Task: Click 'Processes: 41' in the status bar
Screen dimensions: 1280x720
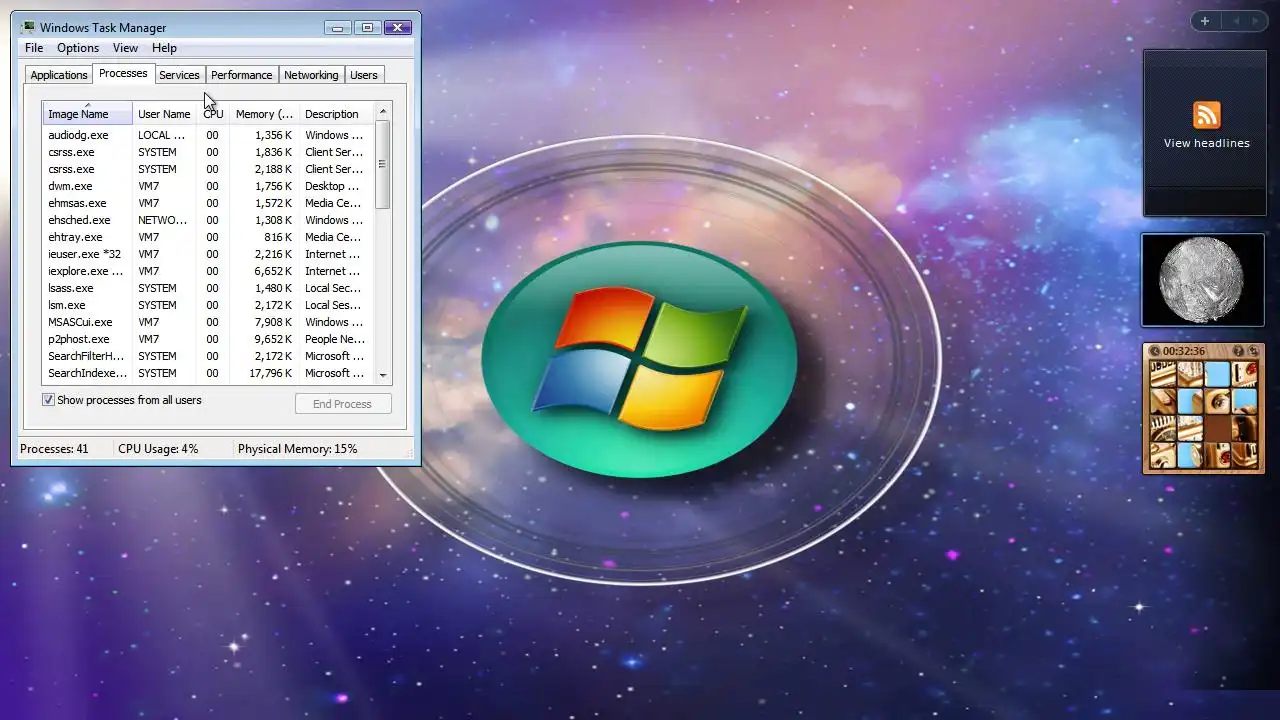Action: 54,449
